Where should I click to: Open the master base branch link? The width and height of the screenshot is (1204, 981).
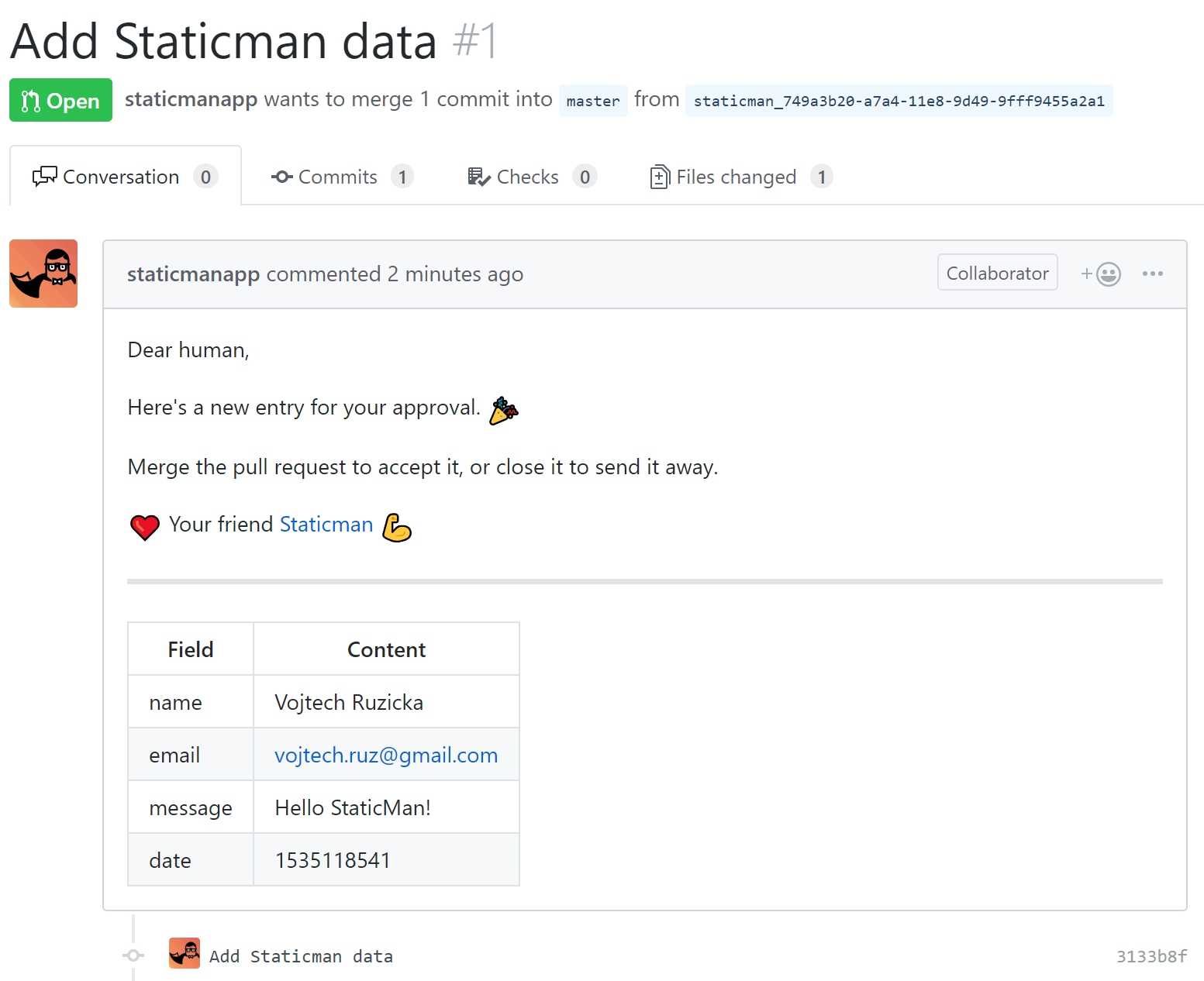[592, 101]
